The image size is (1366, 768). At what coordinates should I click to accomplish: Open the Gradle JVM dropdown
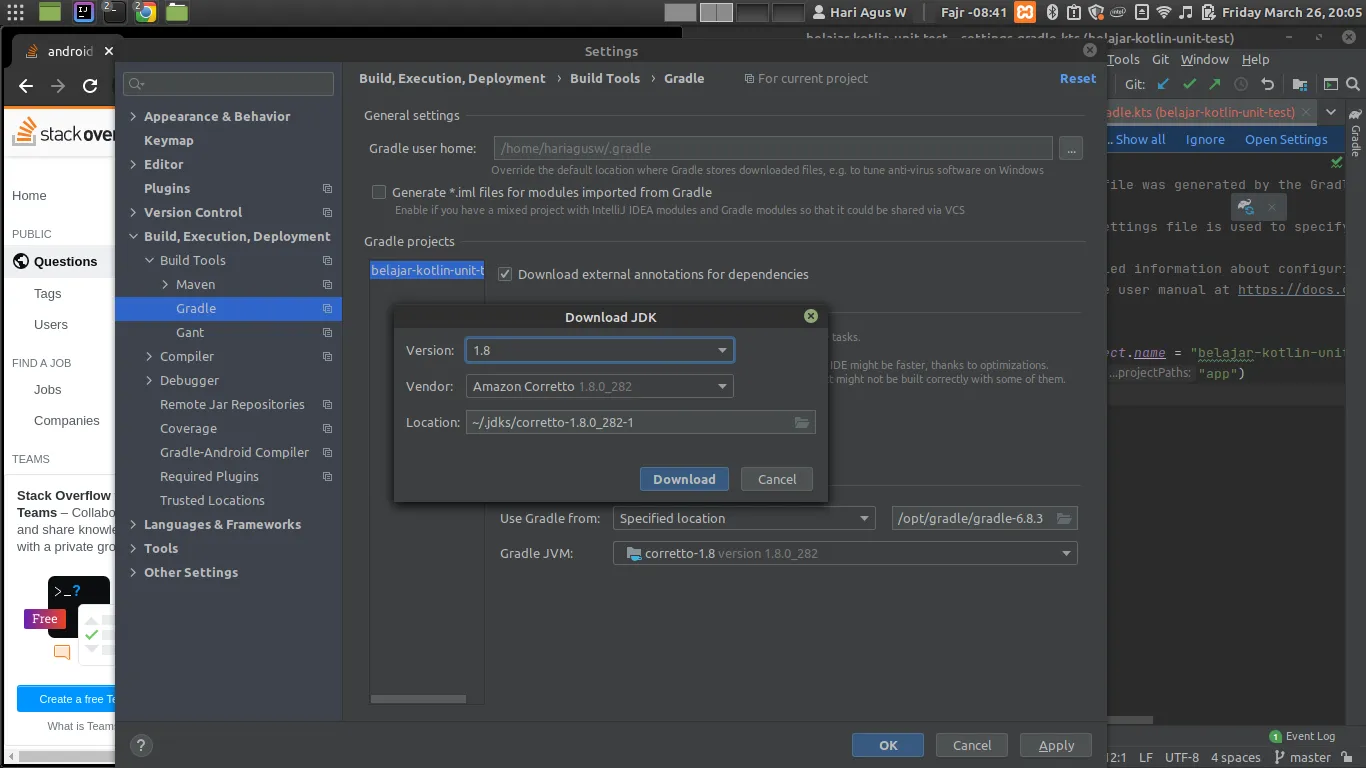tap(845, 553)
